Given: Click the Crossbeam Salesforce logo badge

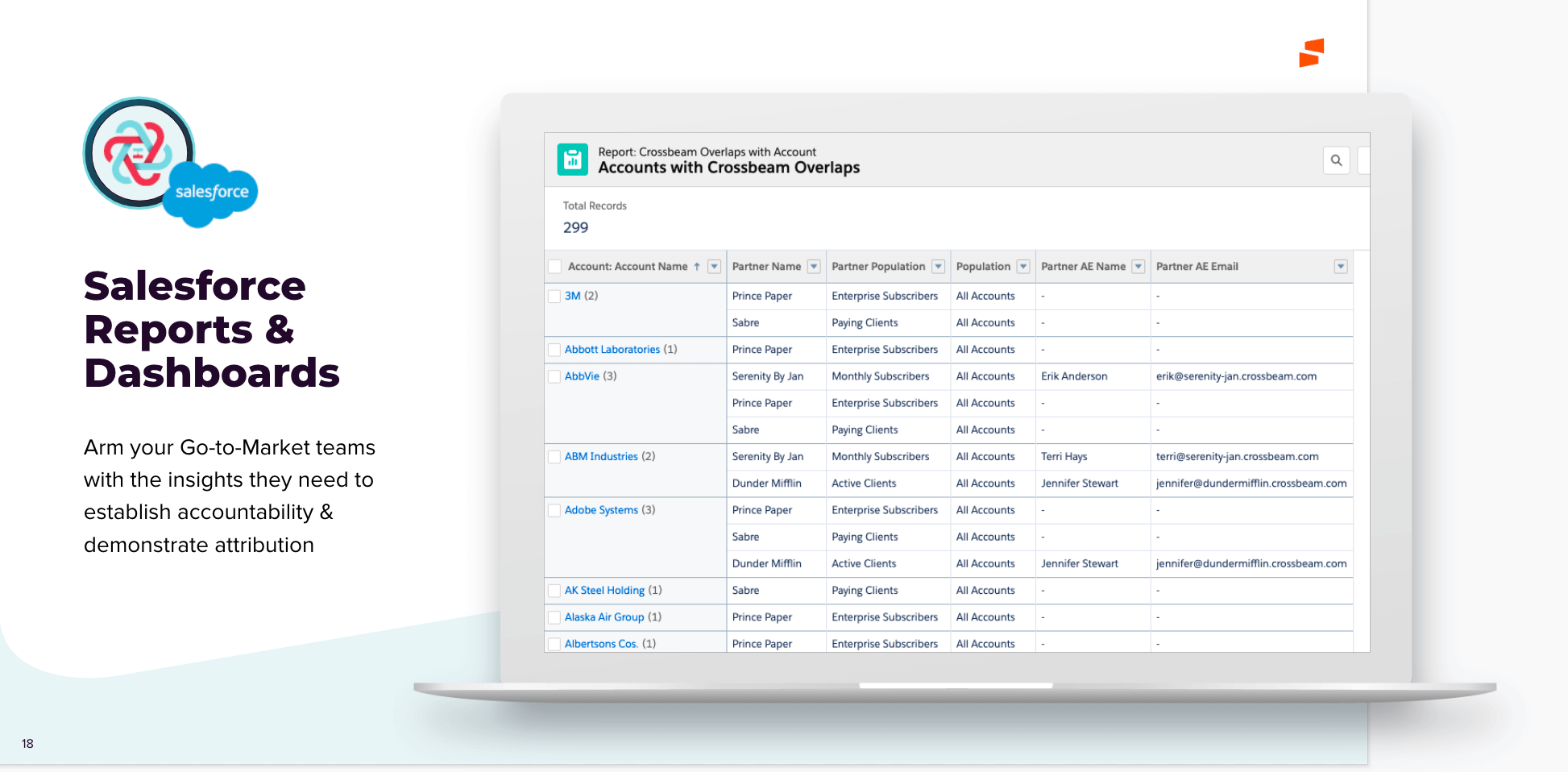Looking at the screenshot, I should tap(170, 163).
